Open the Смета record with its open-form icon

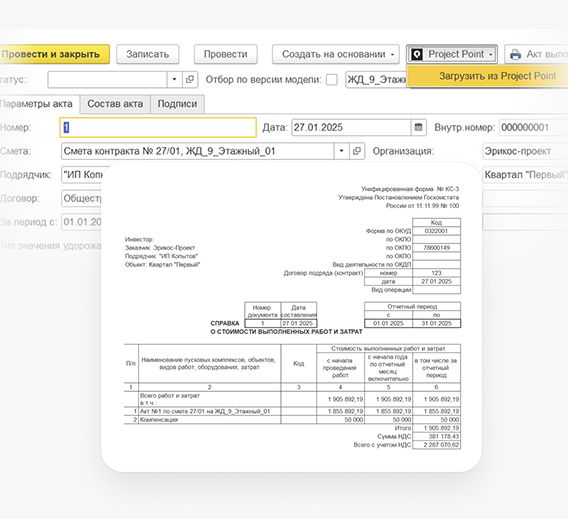coord(357,151)
